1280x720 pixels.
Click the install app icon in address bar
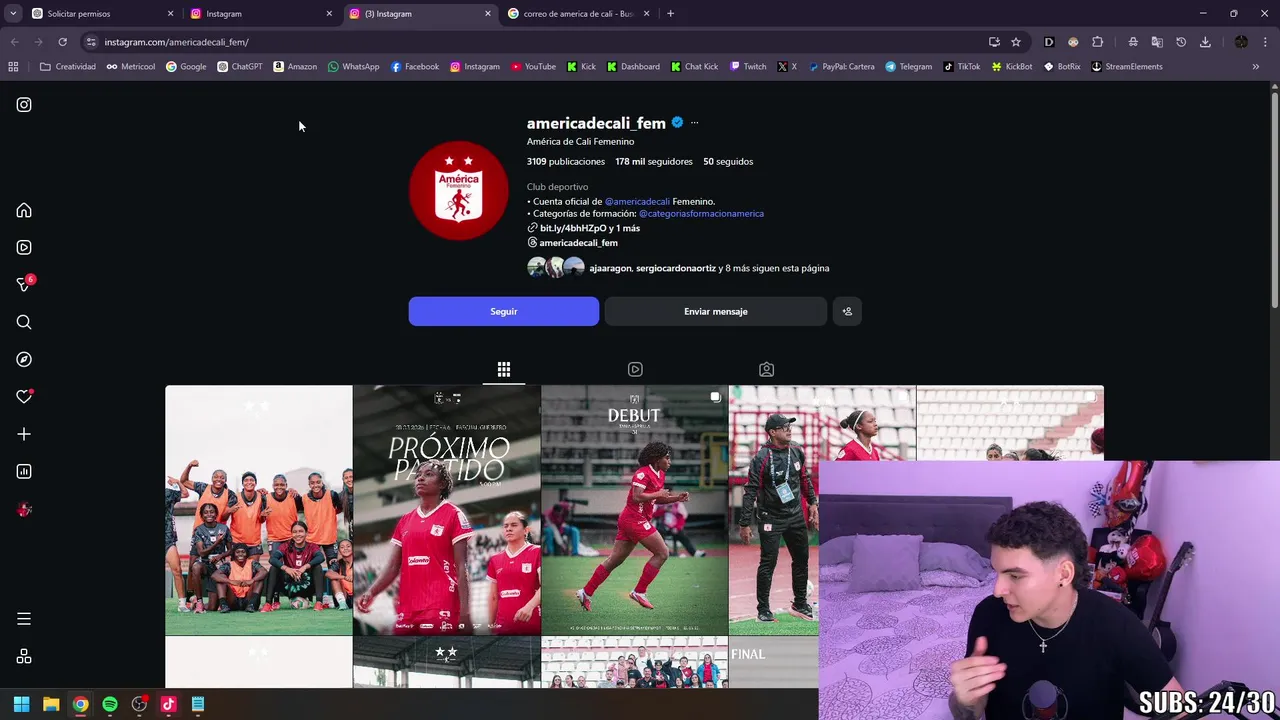tap(994, 42)
